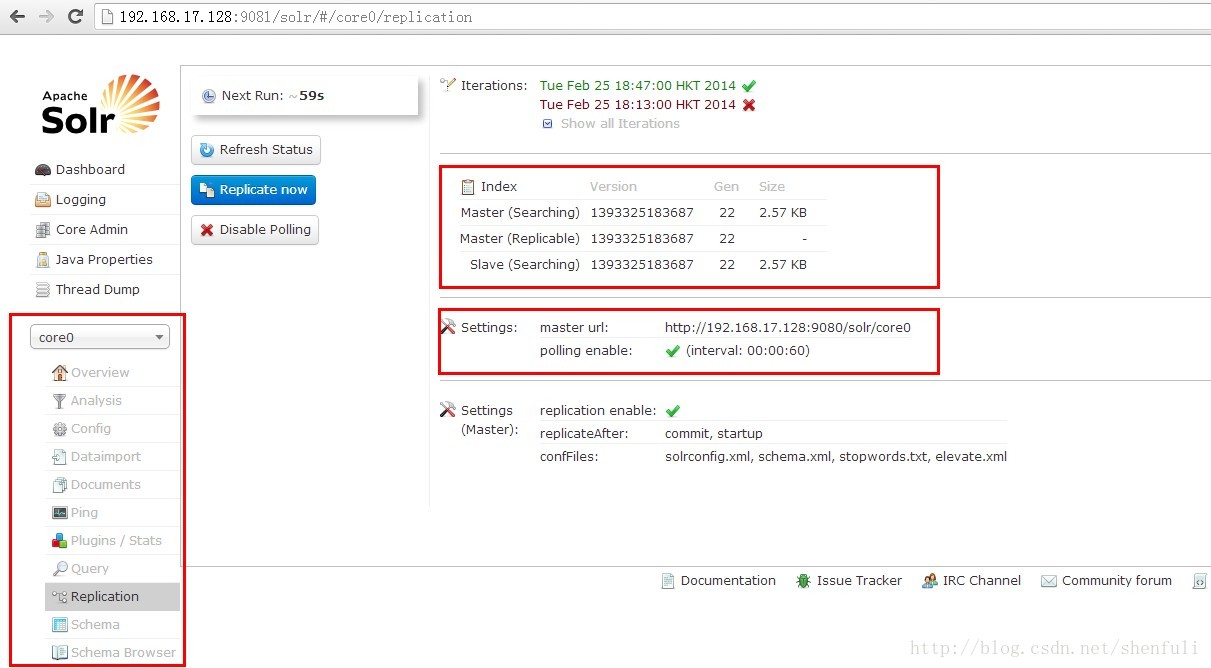The width and height of the screenshot is (1211, 668).
Task: Click the Analysis funnel icon
Action: [60, 401]
